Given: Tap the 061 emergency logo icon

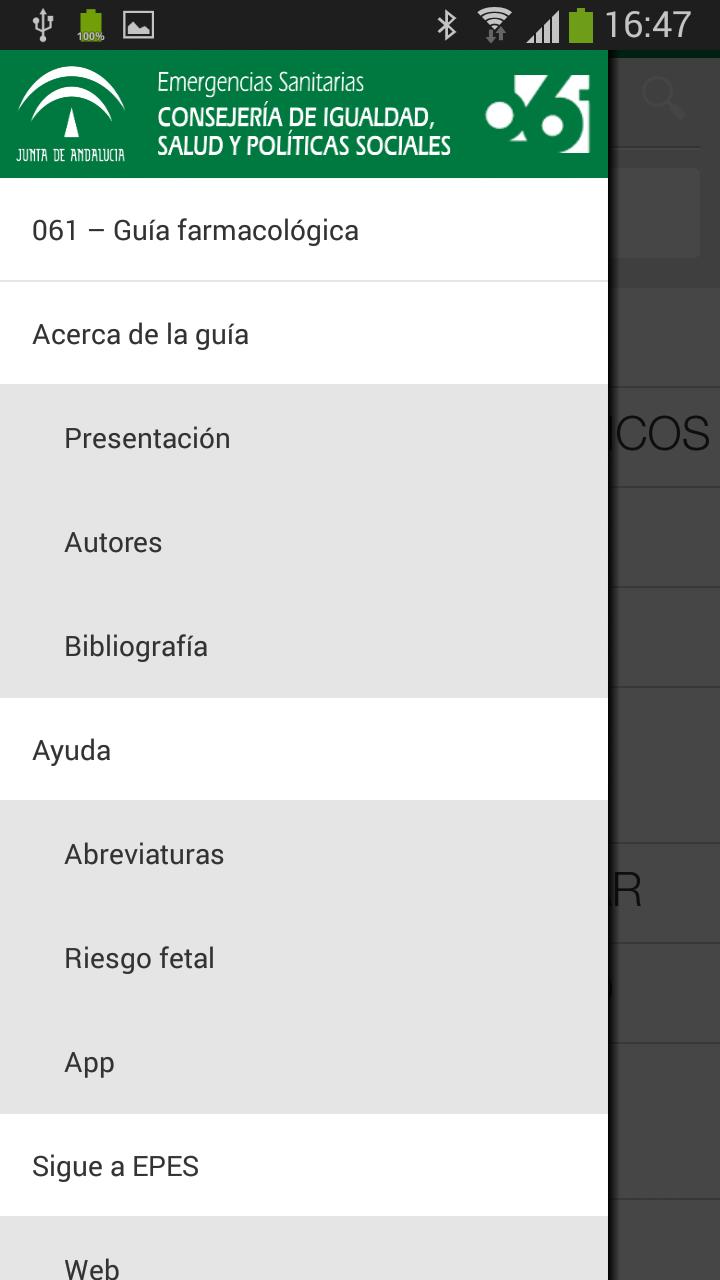Looking at the screenshot, I should (x=538, y=114).
